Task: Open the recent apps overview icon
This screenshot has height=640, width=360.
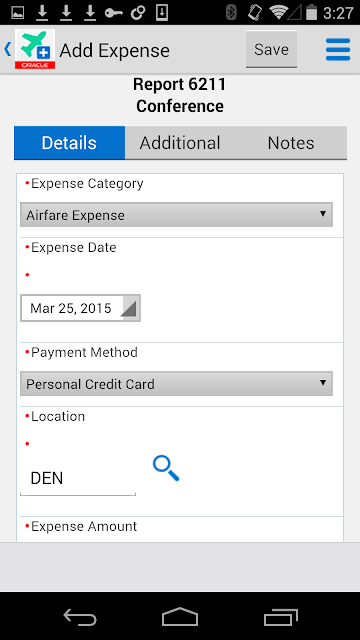Action: pos(280,616)
